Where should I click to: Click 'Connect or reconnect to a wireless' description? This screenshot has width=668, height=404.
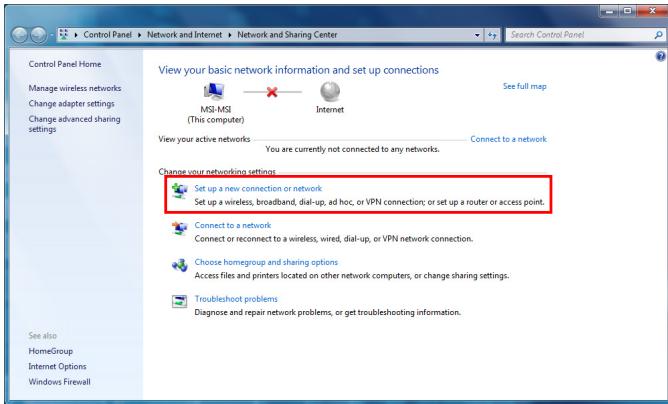click(x=334, y=239)
